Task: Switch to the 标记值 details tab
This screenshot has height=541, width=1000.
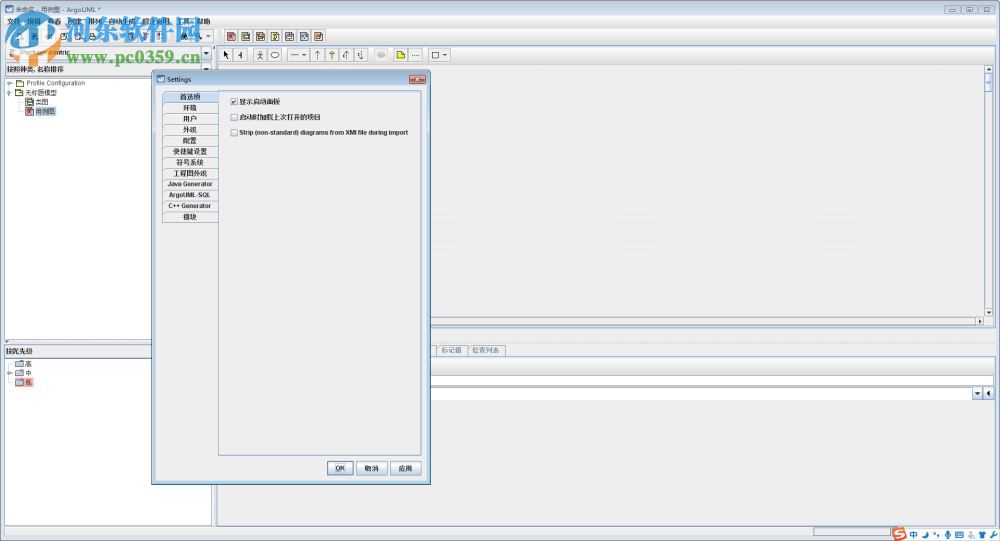Action: (x=452, y=350)
